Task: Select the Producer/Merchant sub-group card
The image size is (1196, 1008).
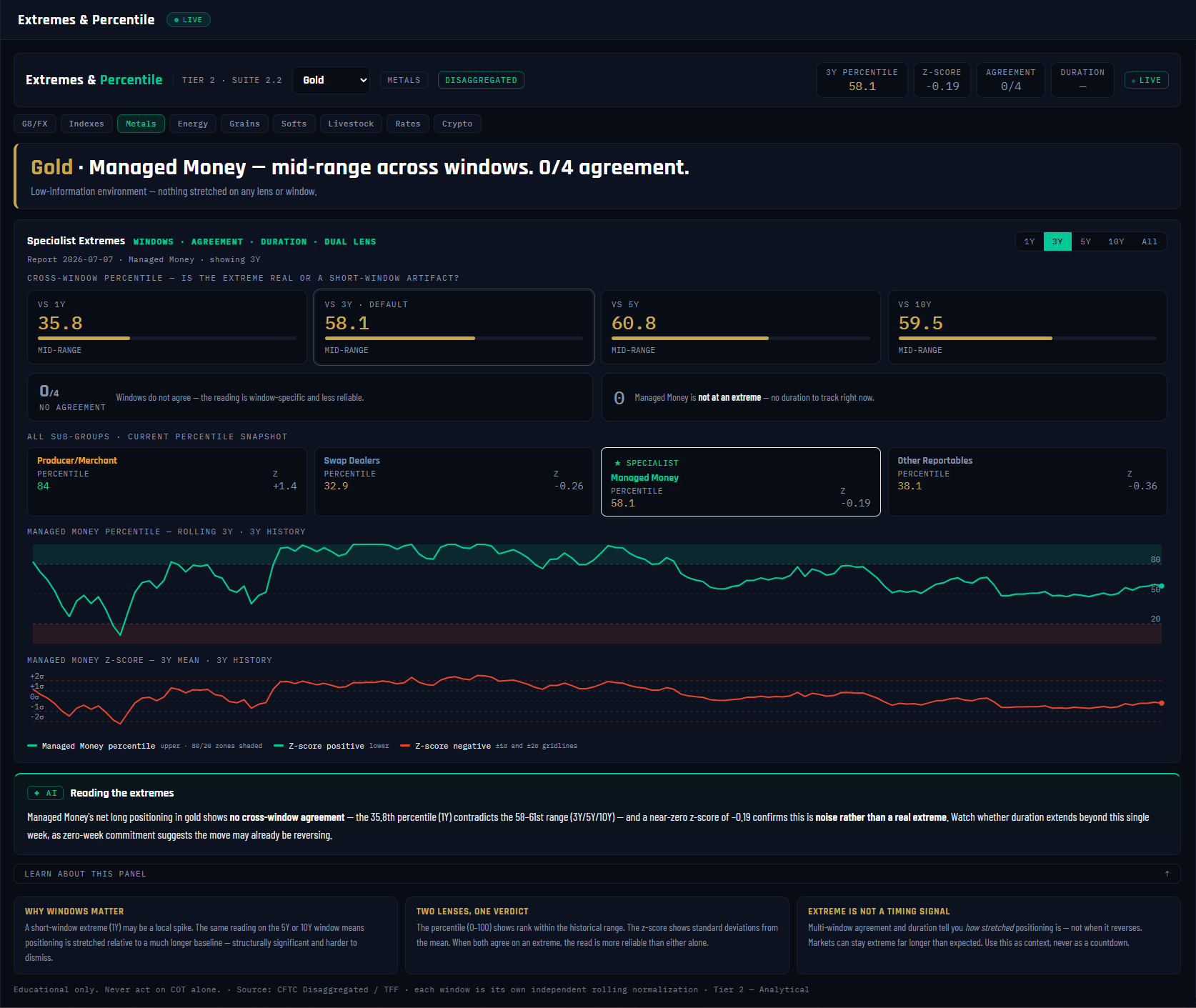Action: coord(166,481)
